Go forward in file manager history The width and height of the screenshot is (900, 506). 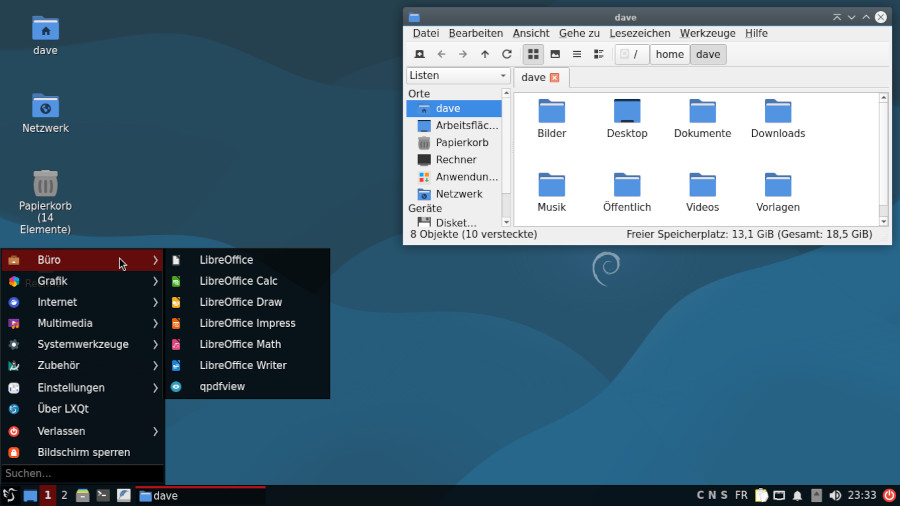click(463, 55)
